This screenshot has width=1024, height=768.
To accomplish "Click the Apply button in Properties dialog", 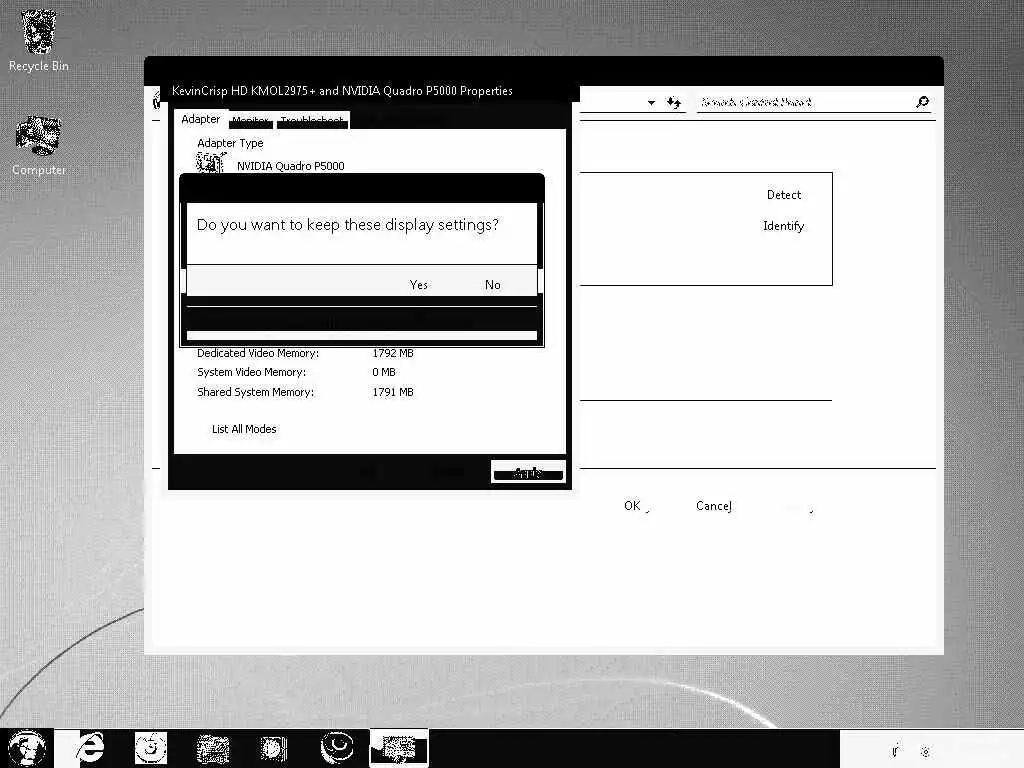I will pos(528,472).
